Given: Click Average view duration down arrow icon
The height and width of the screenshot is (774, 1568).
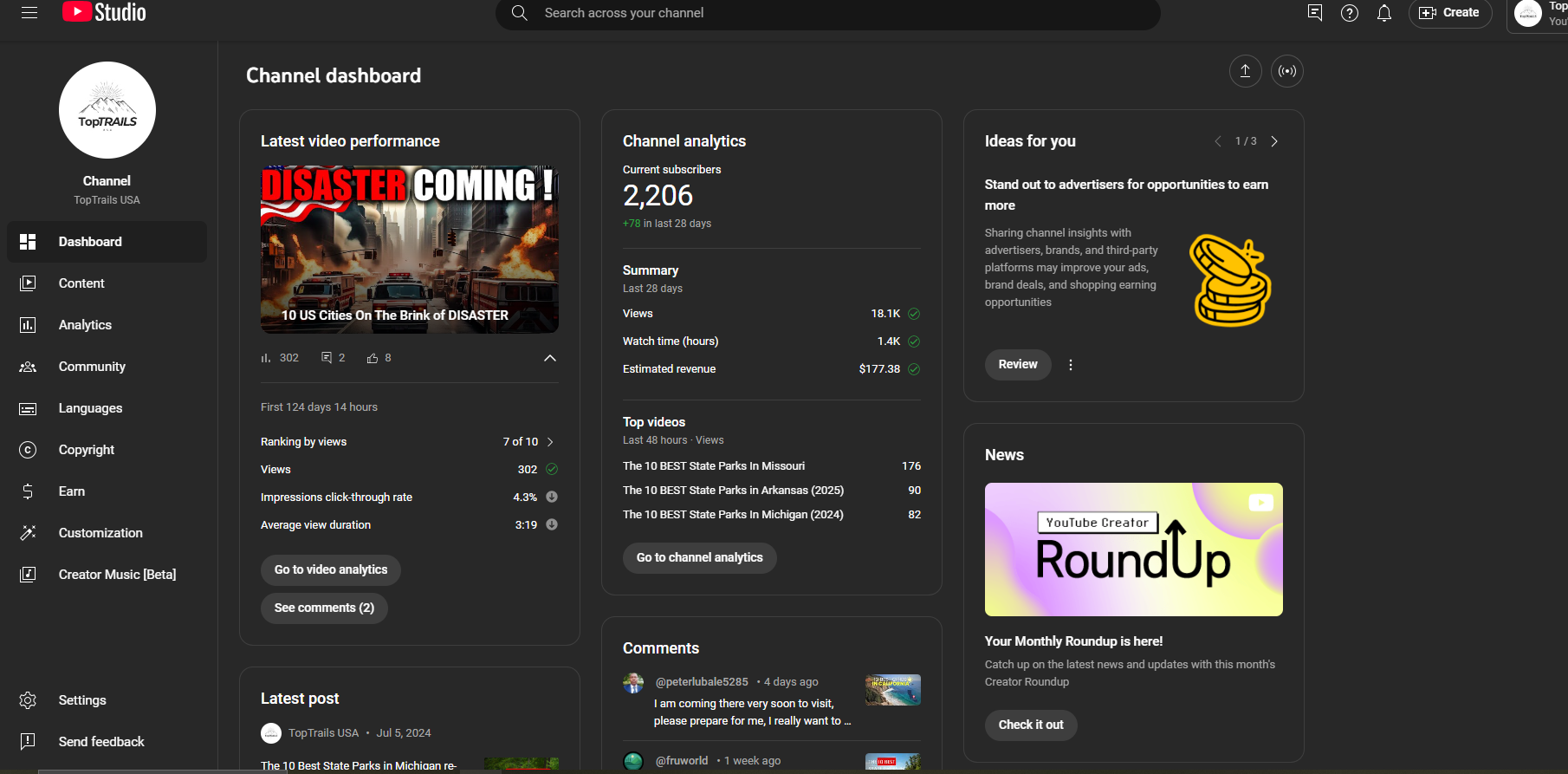Looking at the screenshot, I should pos(552,525).
